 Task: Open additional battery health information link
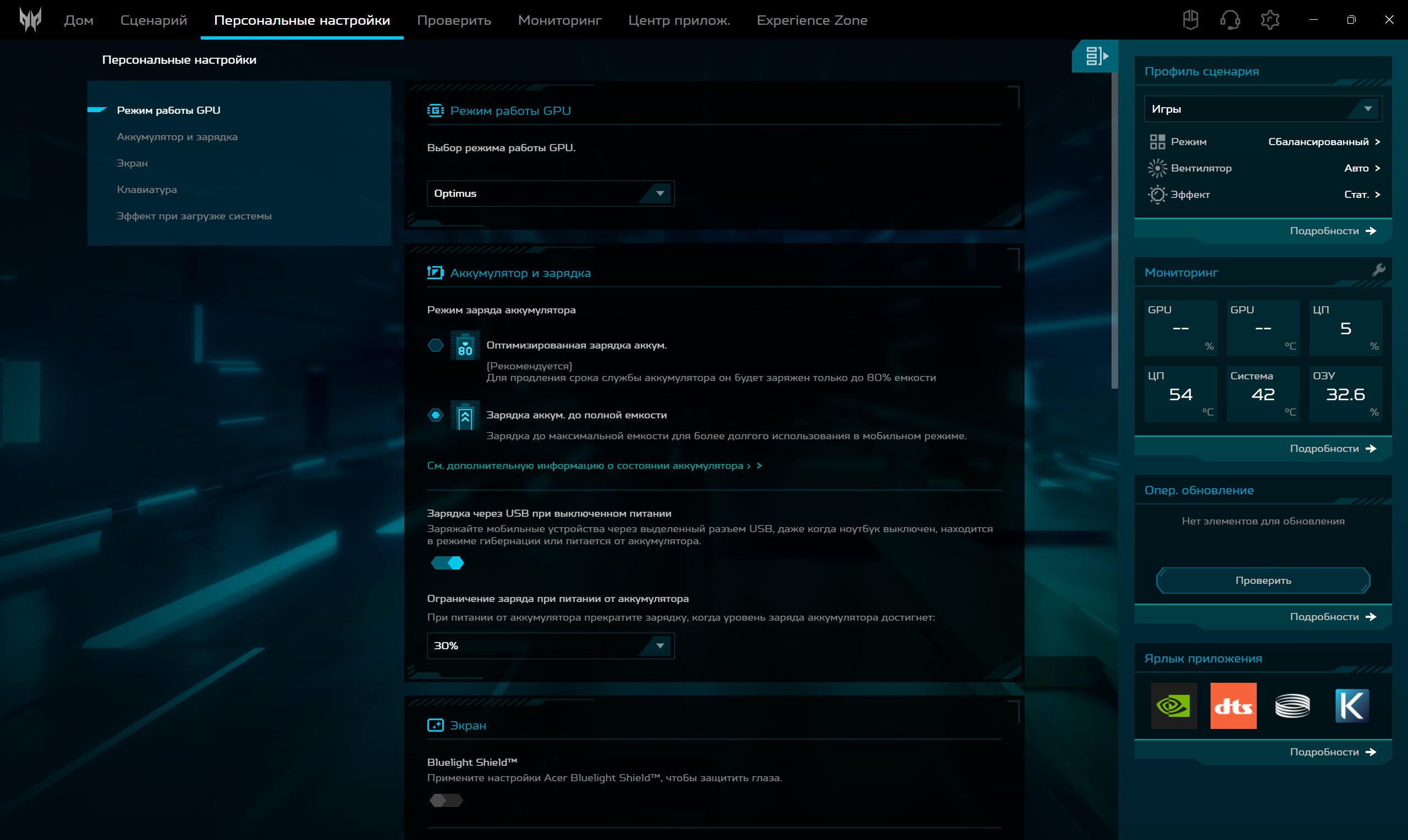pos(594,466)
